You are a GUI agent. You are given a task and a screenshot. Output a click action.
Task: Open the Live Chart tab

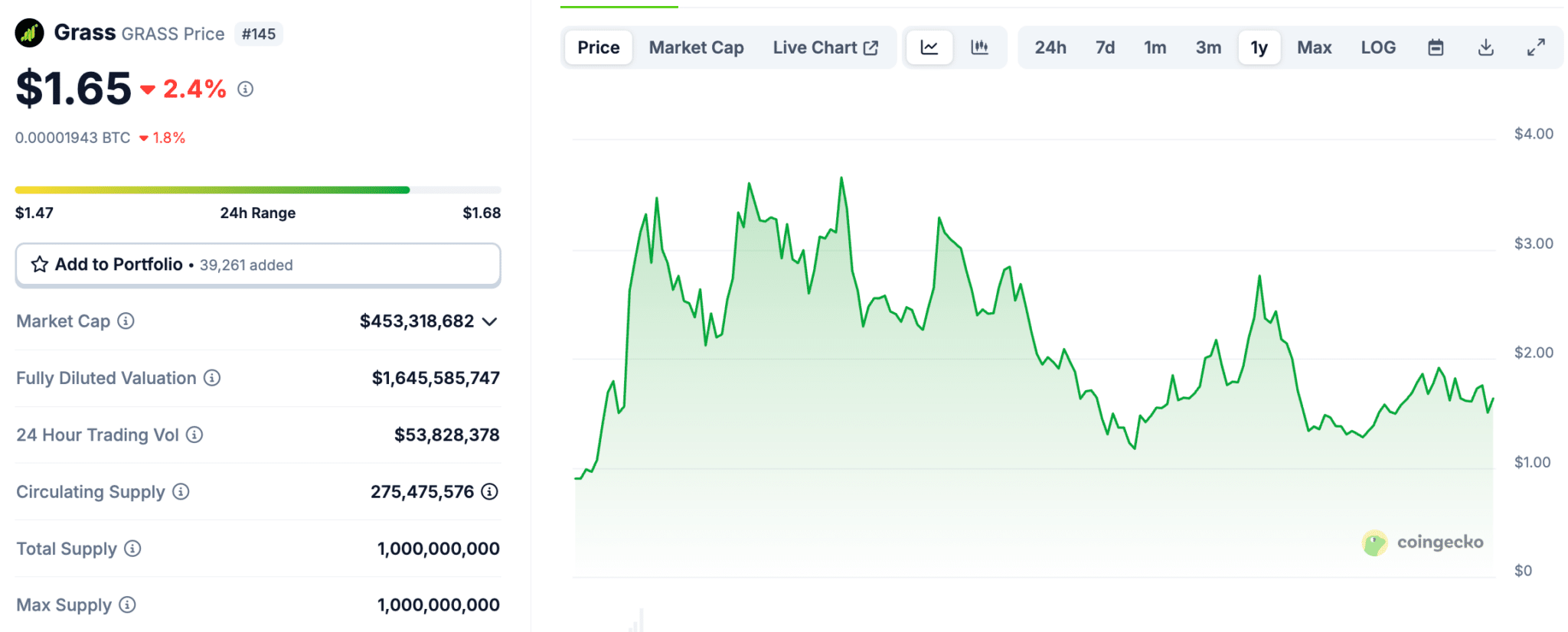825,47
